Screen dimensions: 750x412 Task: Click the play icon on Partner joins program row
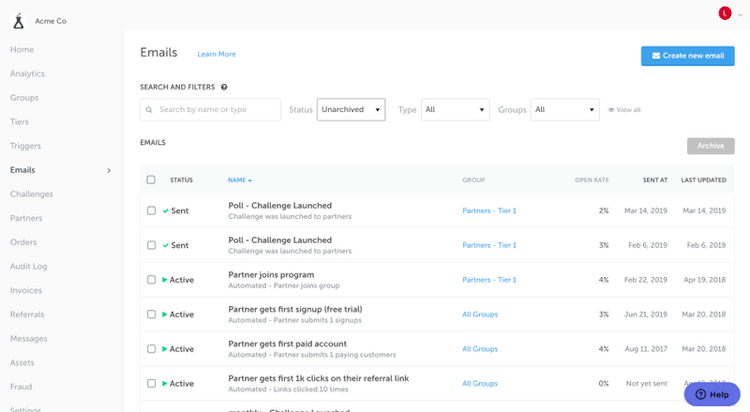165,280
